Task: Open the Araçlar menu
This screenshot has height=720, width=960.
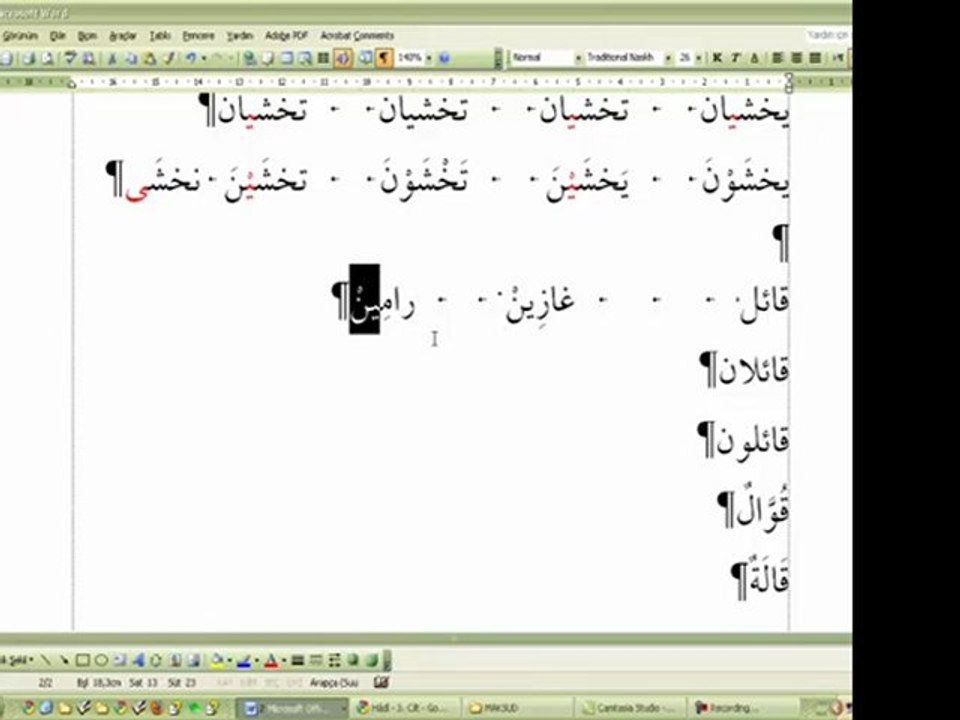Action: click(122, 36)
